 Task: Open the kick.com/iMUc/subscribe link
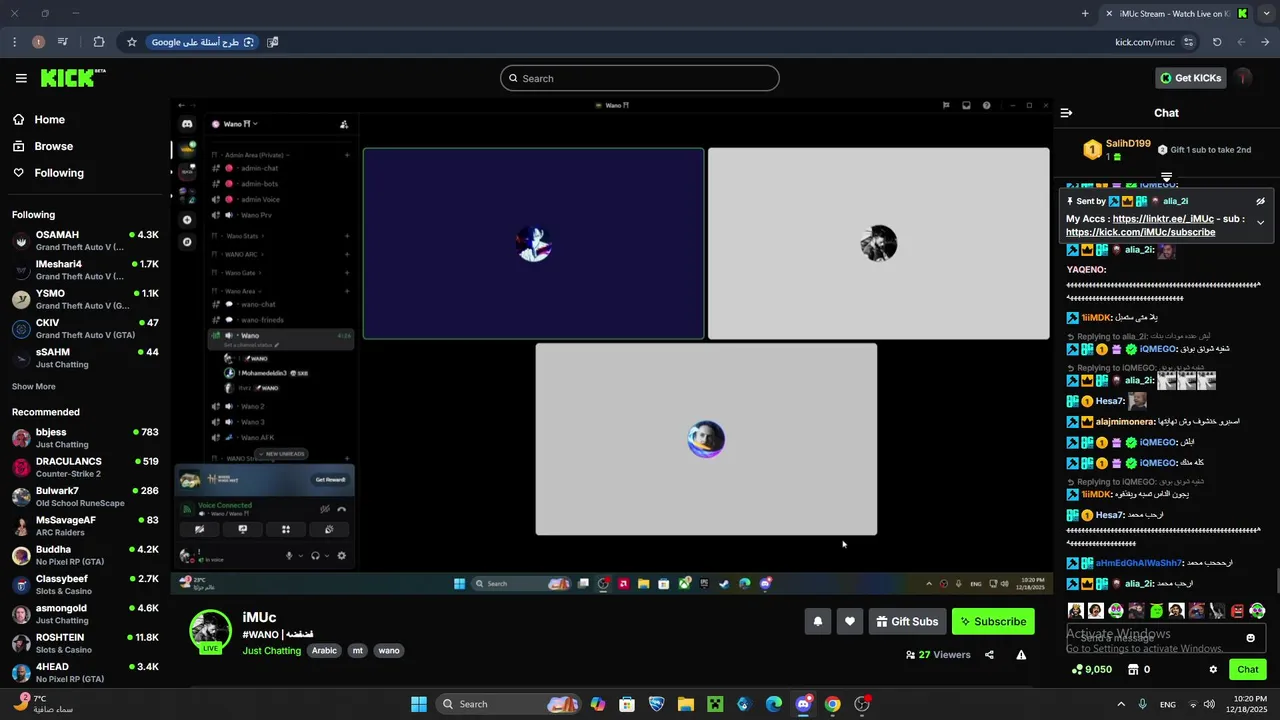(x=1140, y=232)
